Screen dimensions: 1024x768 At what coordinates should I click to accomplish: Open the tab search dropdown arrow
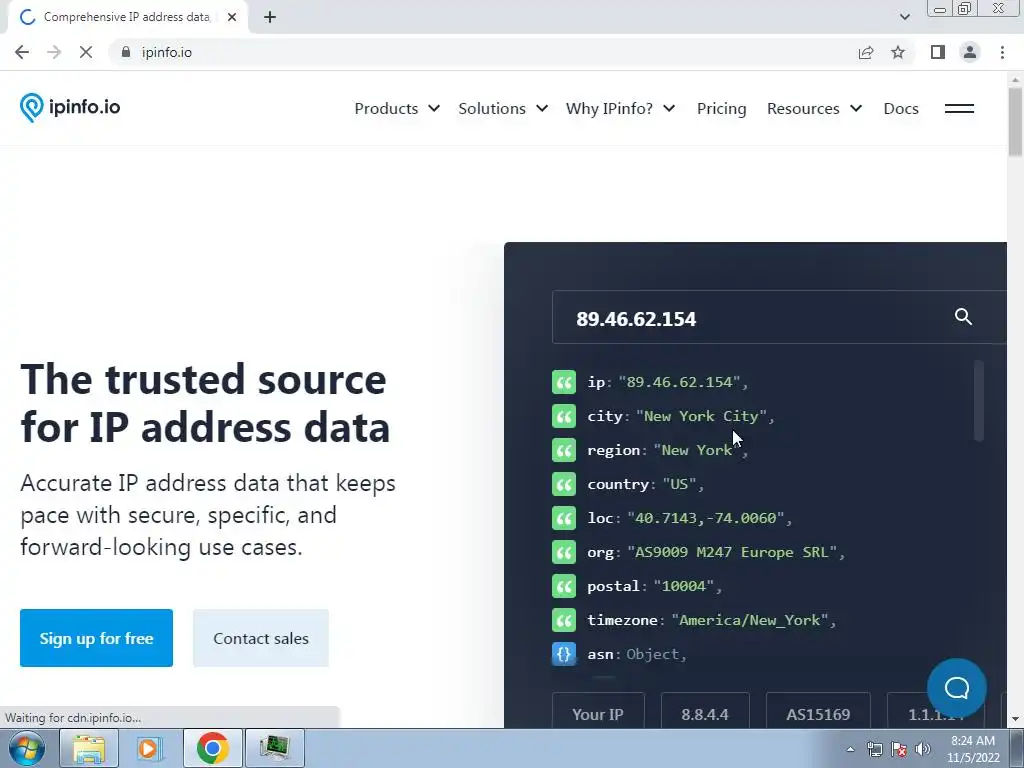904,17
